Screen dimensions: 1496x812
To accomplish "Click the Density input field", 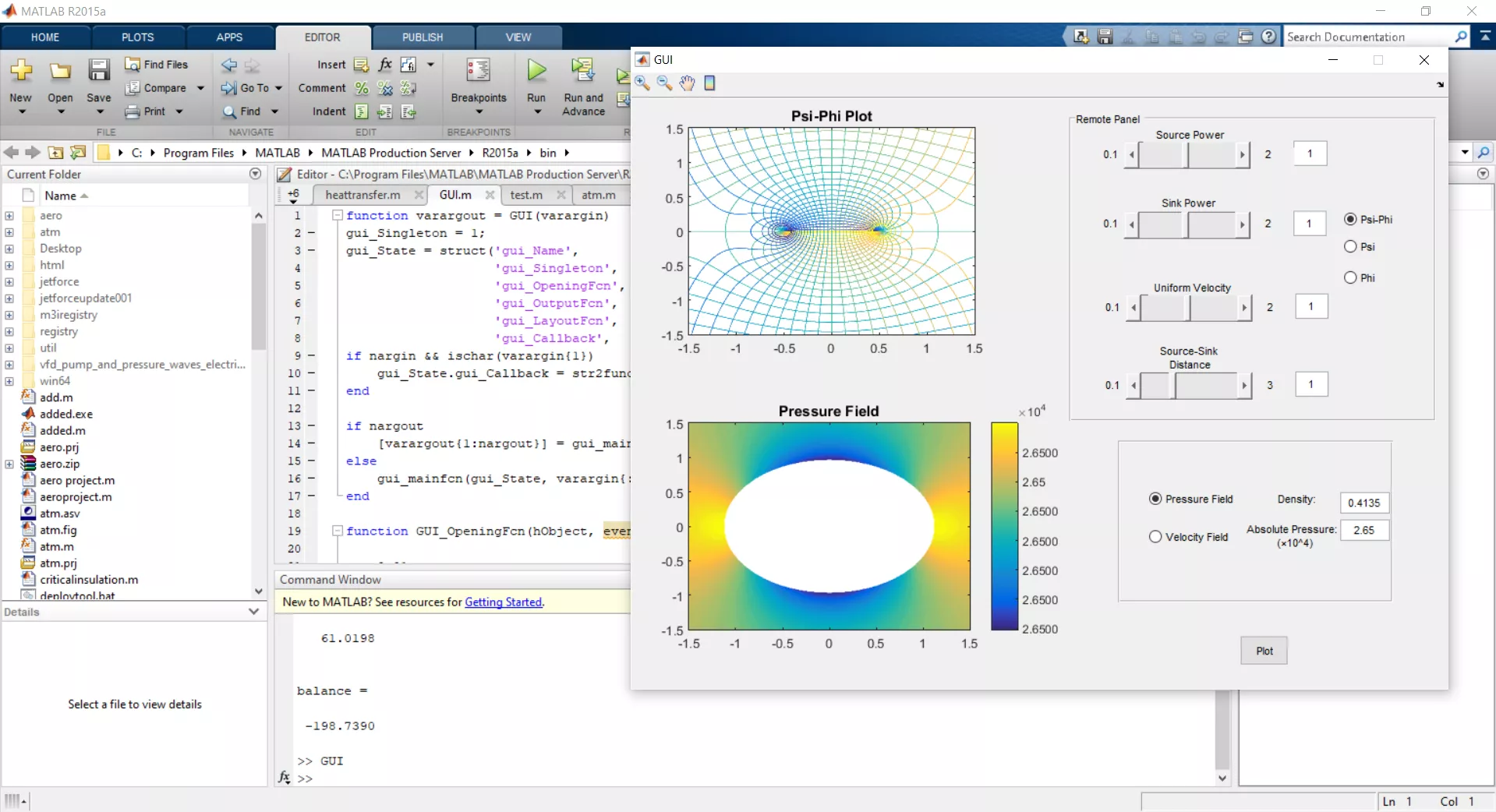I will pyautogui.click(x=1364, y=503).
